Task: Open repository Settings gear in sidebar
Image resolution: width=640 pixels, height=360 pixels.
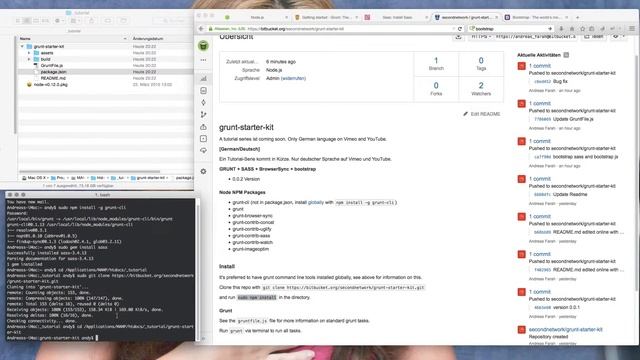Action: (203, 171)
